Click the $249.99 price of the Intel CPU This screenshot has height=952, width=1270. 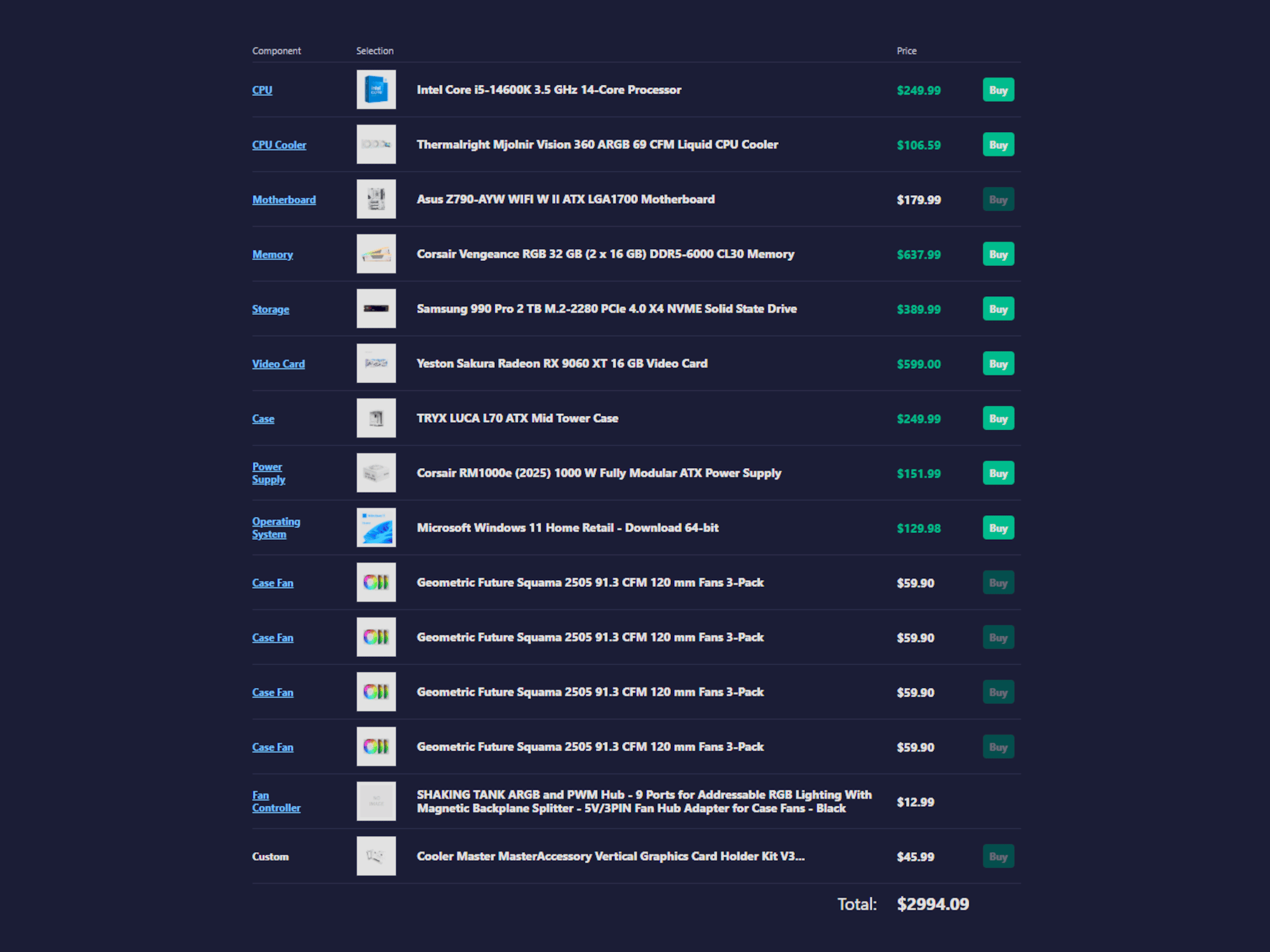tap(918, 90)
